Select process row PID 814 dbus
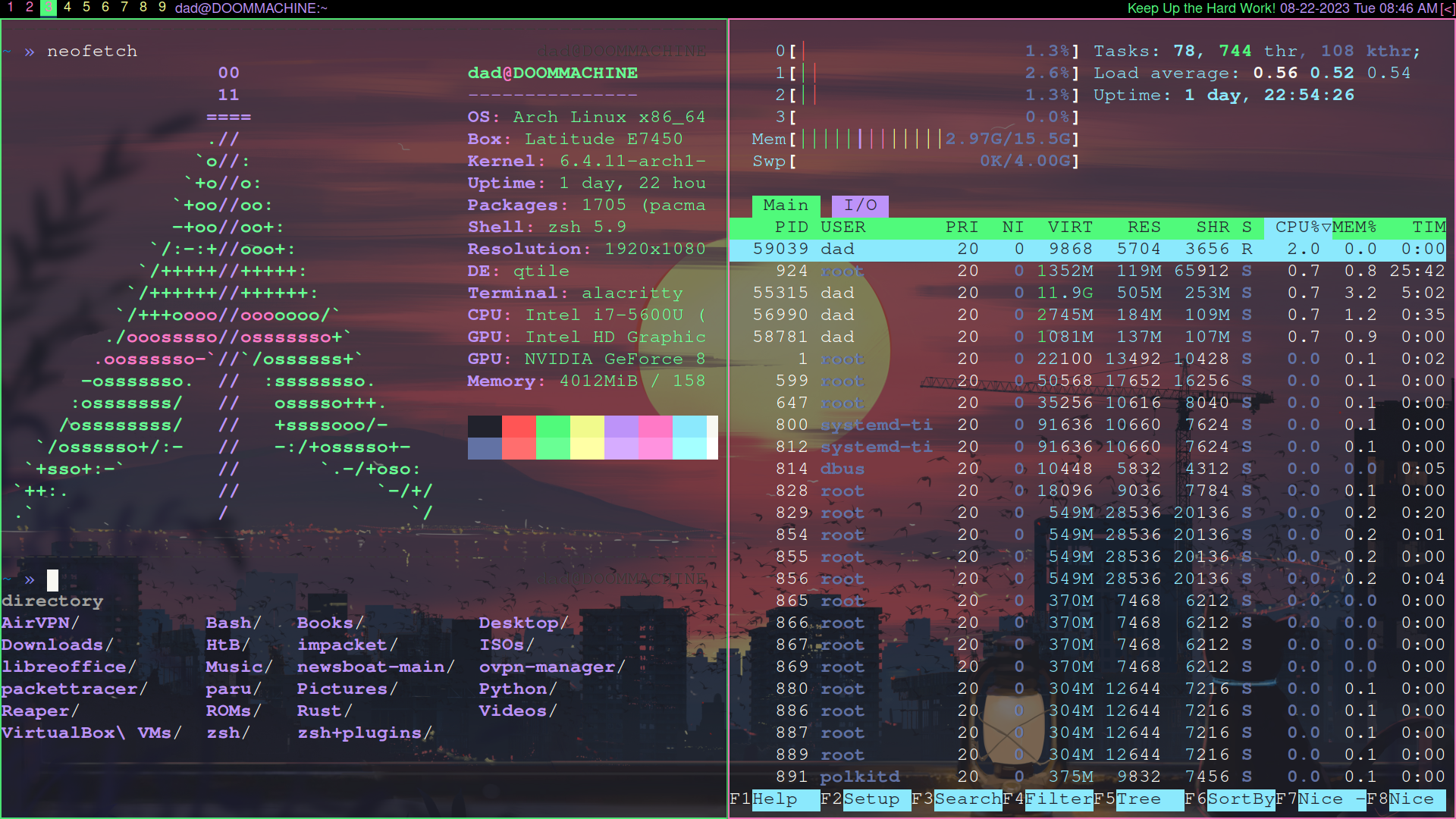Image resolution: width=1456 pixels, height=819 pixels. coord(1087,469)
